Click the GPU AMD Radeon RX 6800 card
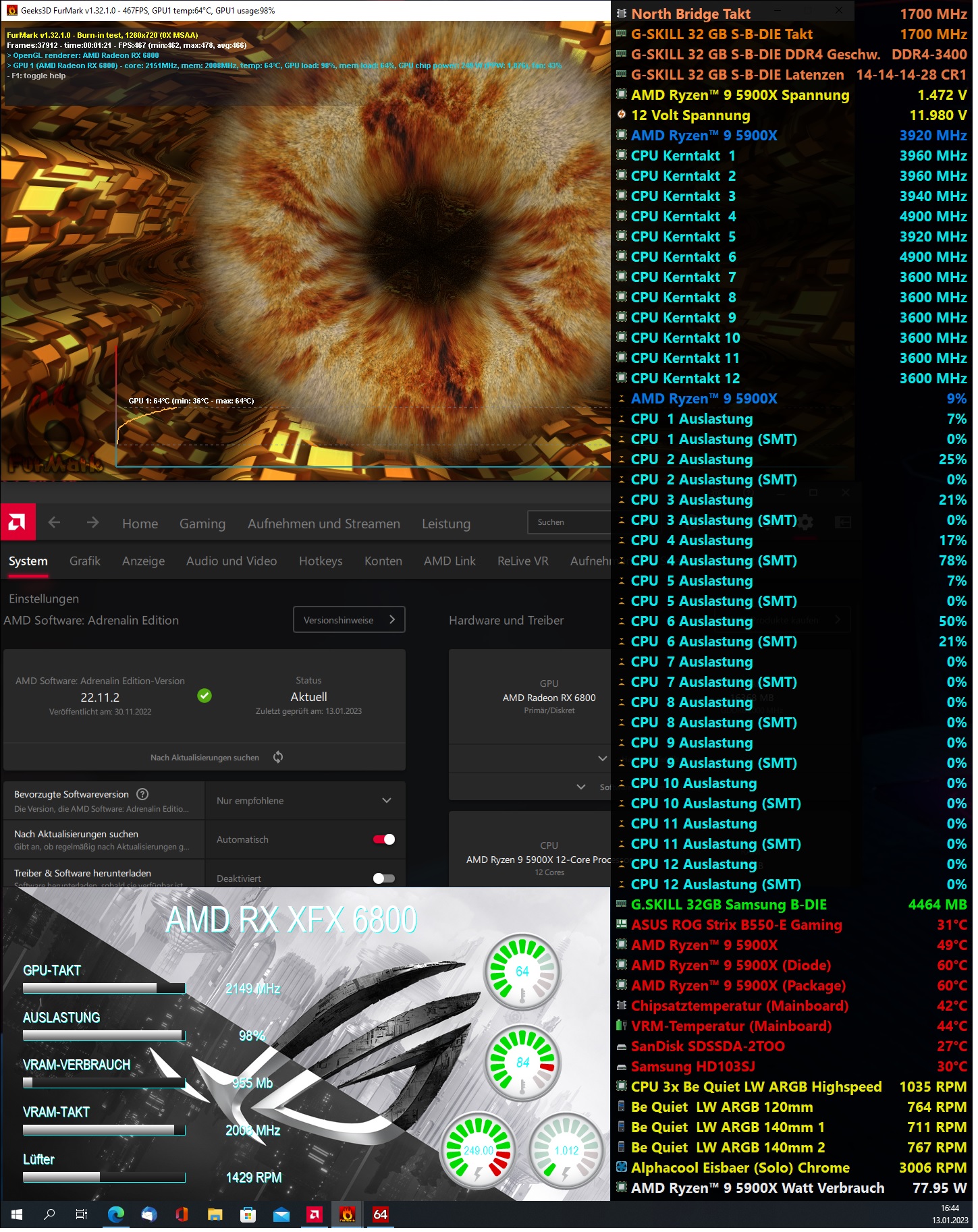978x1232 pixels. click(x=530, y=697)
